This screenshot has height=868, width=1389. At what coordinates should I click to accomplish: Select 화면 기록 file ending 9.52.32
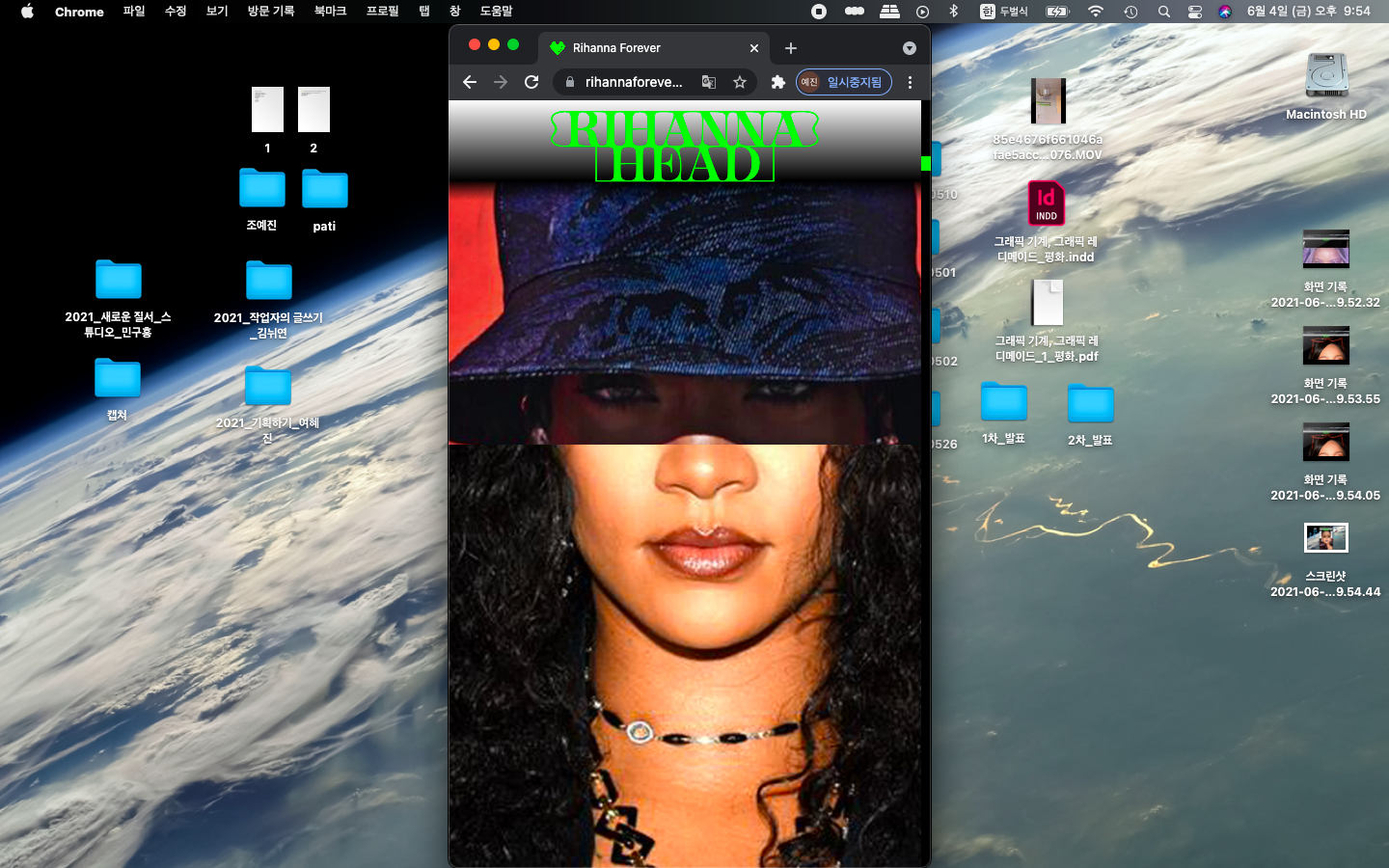click(x=1326, y=249)
